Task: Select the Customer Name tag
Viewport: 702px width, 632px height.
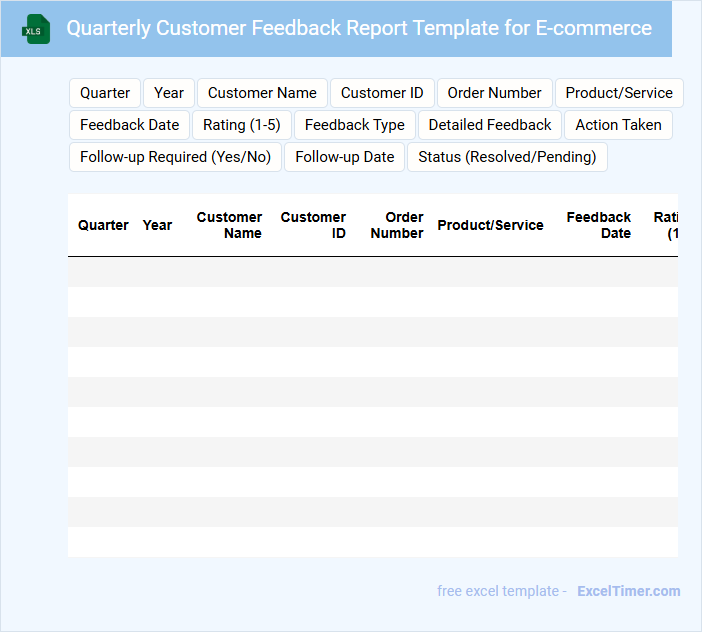Action: tap(262, 93)
